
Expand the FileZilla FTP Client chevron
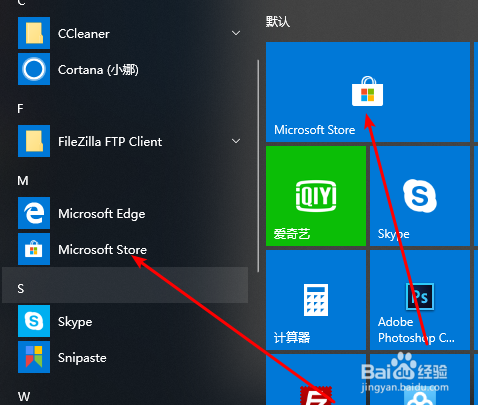(x=236, y=141)
